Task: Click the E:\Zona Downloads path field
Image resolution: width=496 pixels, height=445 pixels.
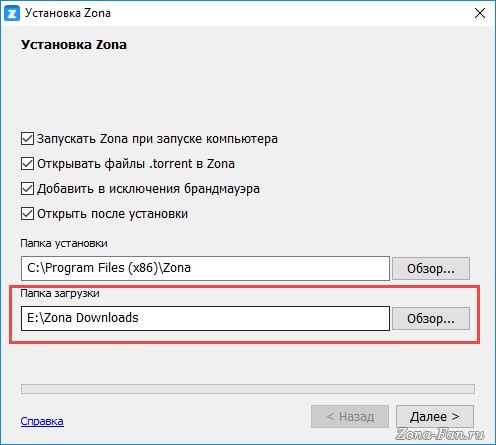Action: click(x=205, y=319)
